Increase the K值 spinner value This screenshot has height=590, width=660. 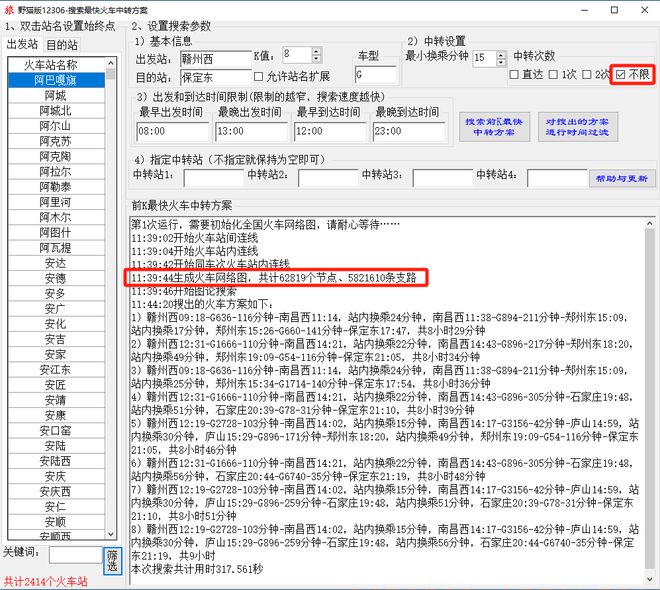(x=317, y=51)
